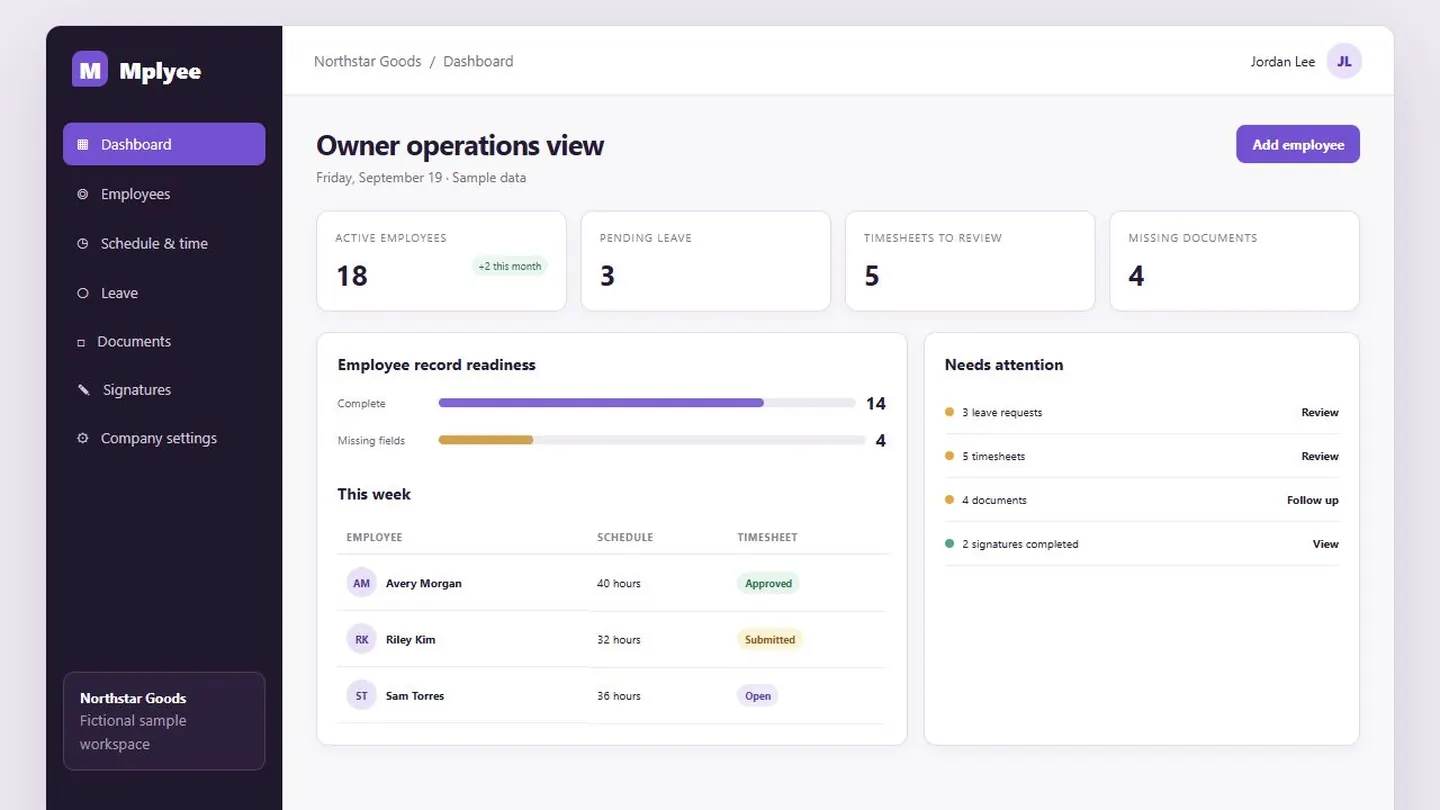
Task: Click the RK avatar for Riley Kim
Action: point(362,639)
